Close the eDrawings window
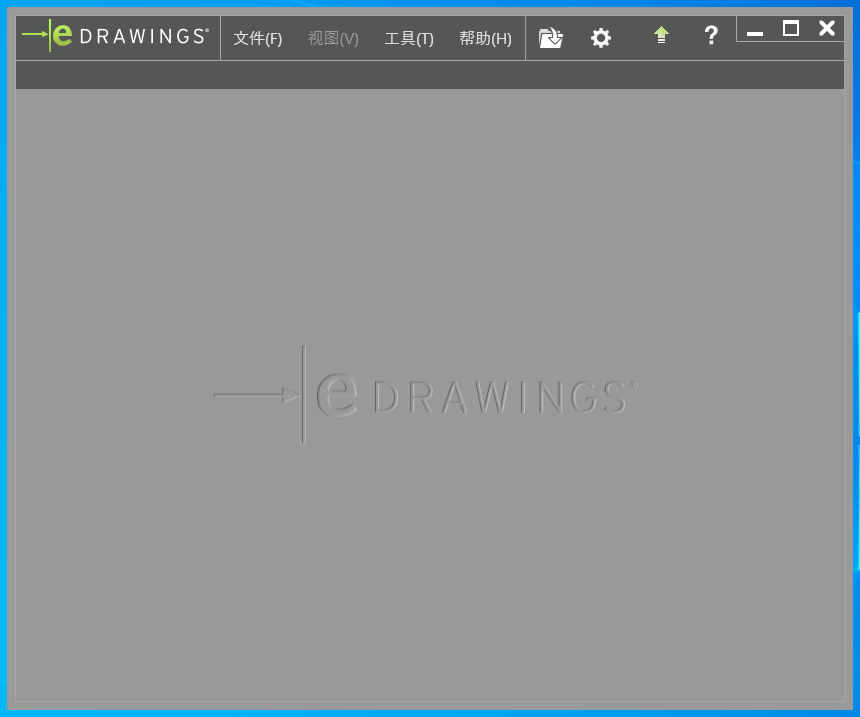860x717 pixels. [826, 29]
